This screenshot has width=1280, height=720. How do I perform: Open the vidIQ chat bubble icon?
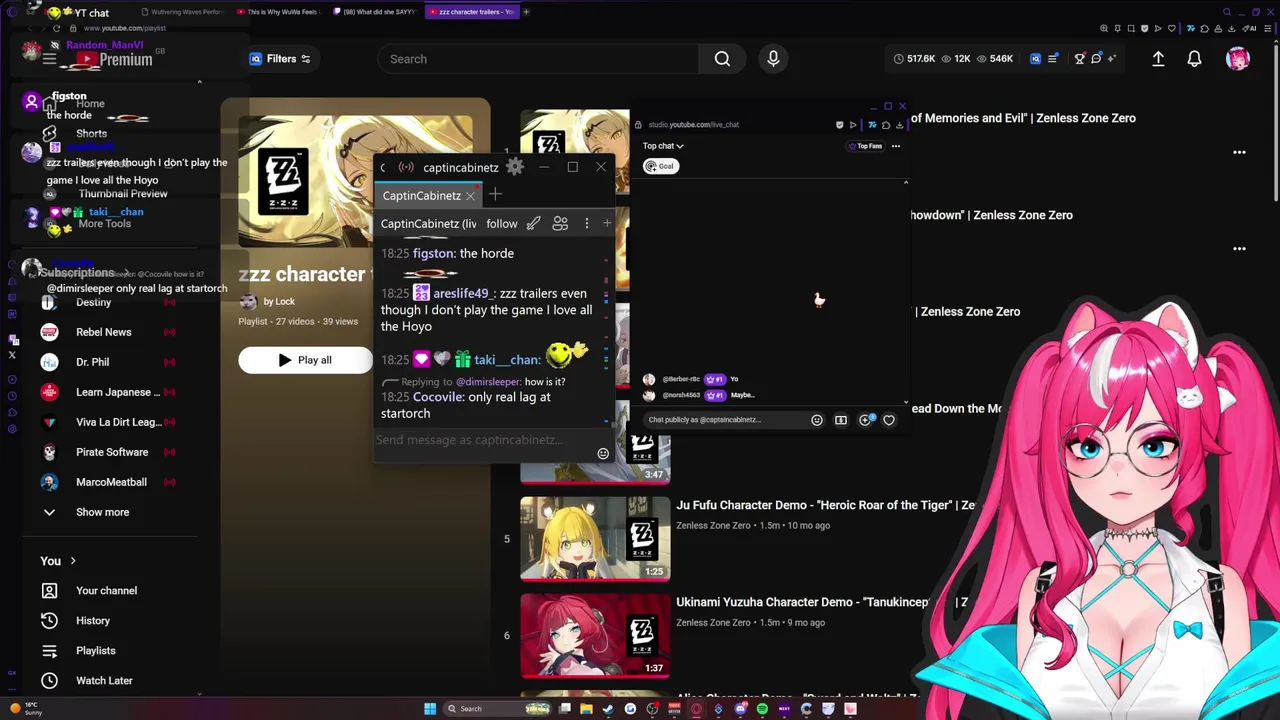click(x=1096, y=59)
